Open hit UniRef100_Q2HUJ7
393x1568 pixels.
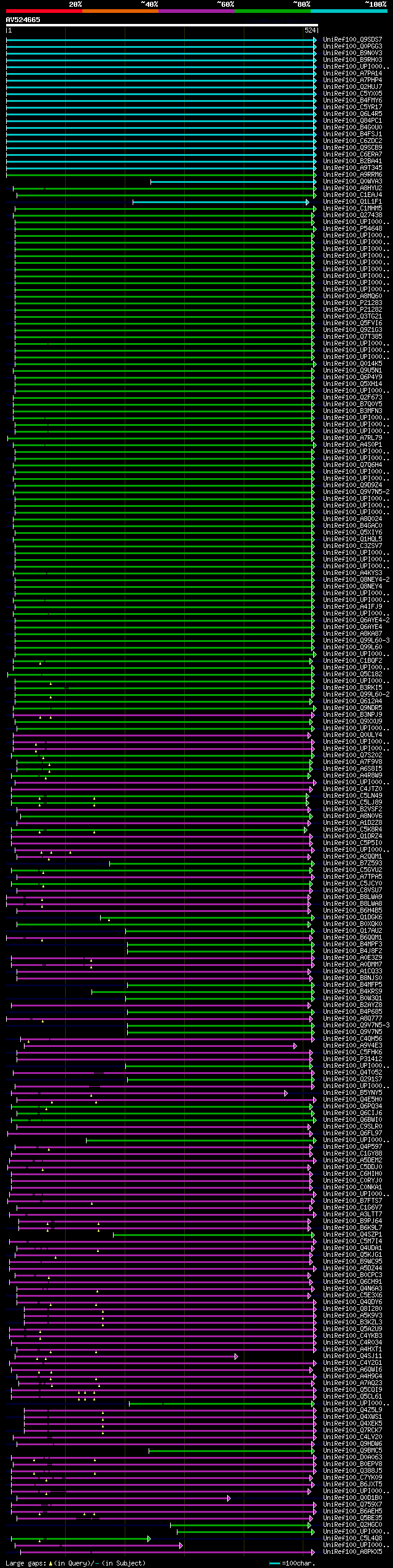(352, 87)
